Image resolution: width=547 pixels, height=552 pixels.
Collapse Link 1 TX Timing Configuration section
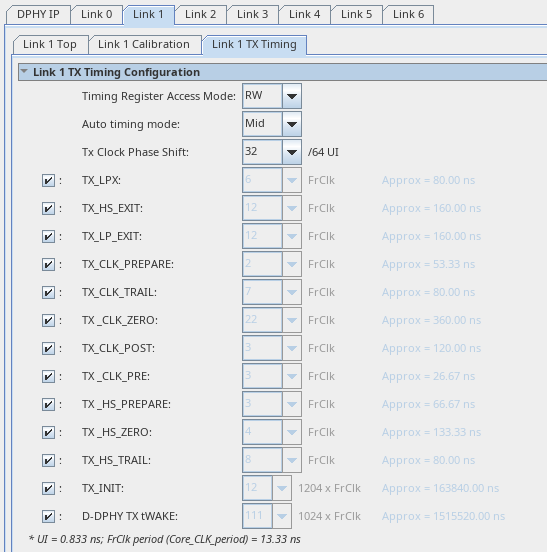tap(24, 71)
